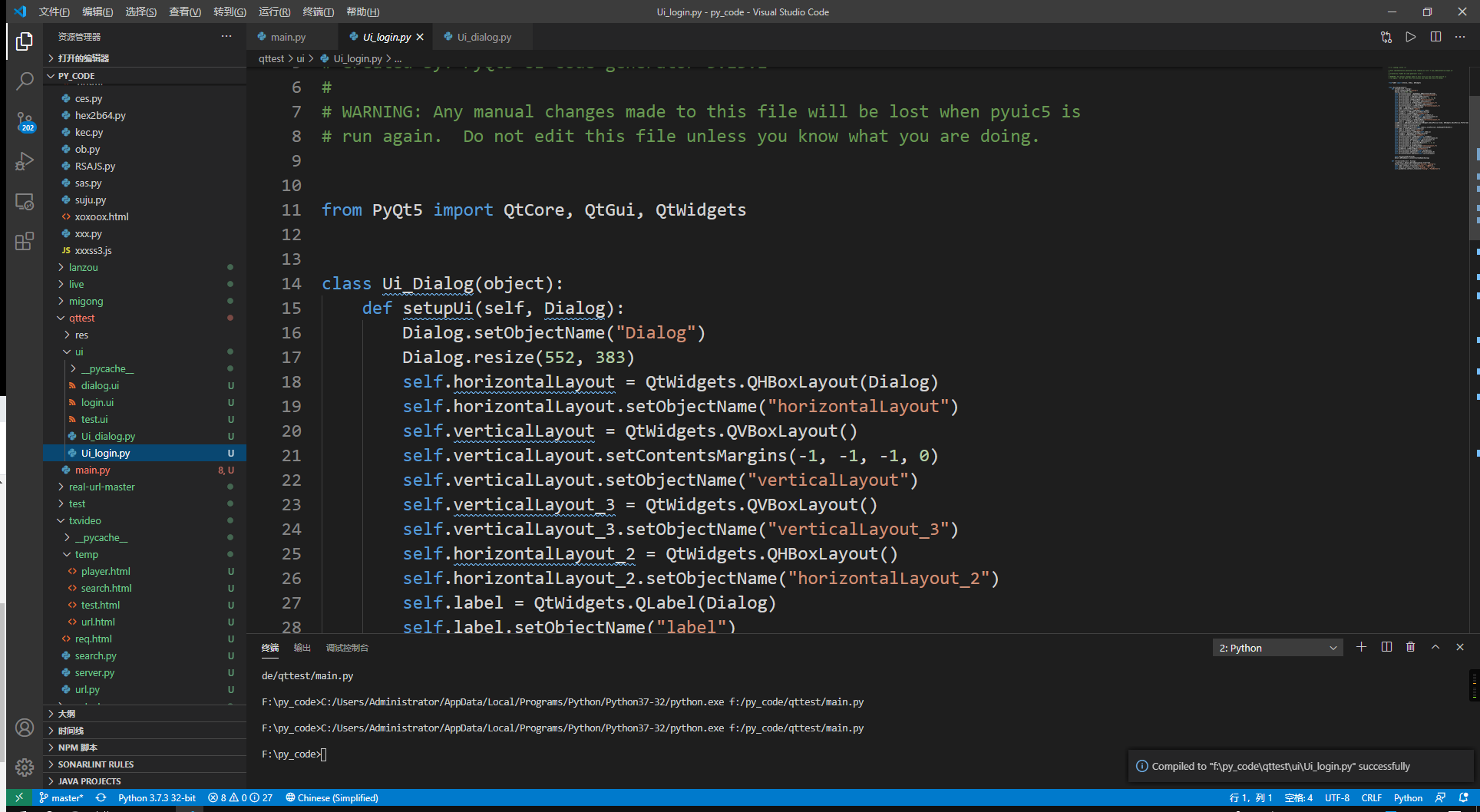1480x812 pixels.
Task: Switch to the 输出 panel tab
Action: tap(302, 648)
